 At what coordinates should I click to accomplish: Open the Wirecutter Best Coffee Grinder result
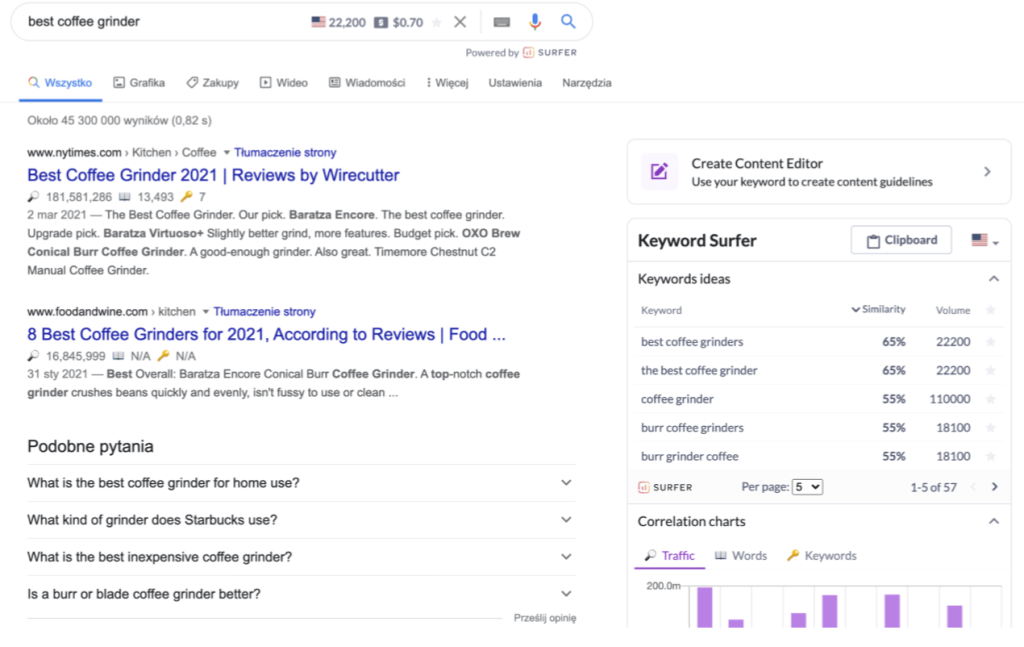click(x=213, y=175)
